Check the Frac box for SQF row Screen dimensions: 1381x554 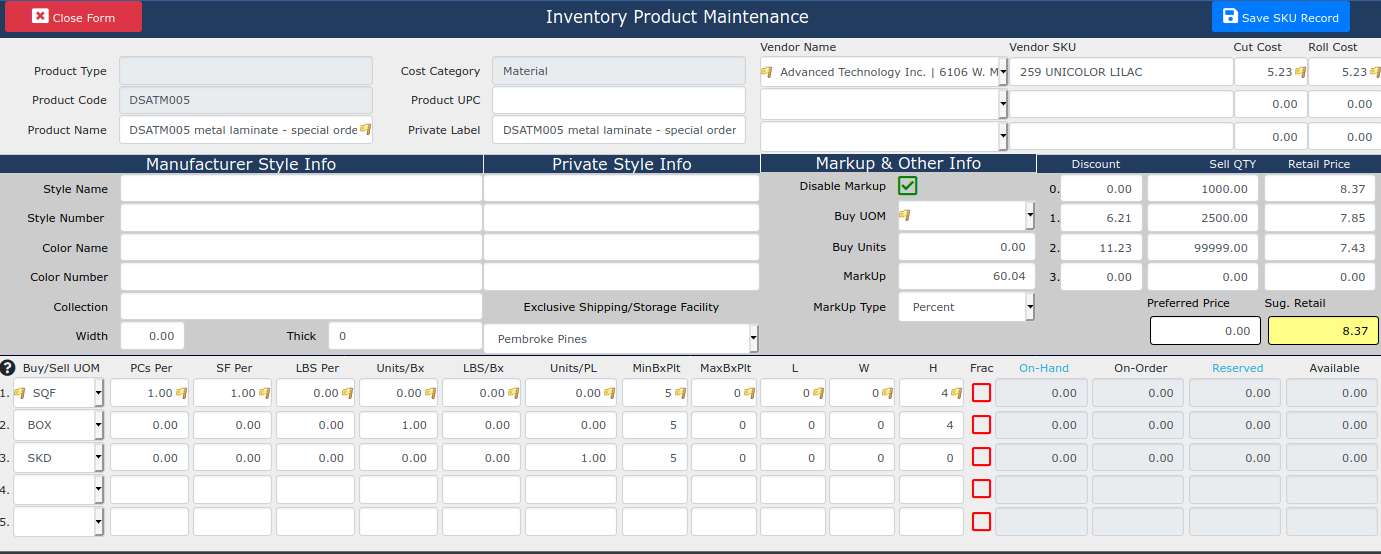point(981,393)
